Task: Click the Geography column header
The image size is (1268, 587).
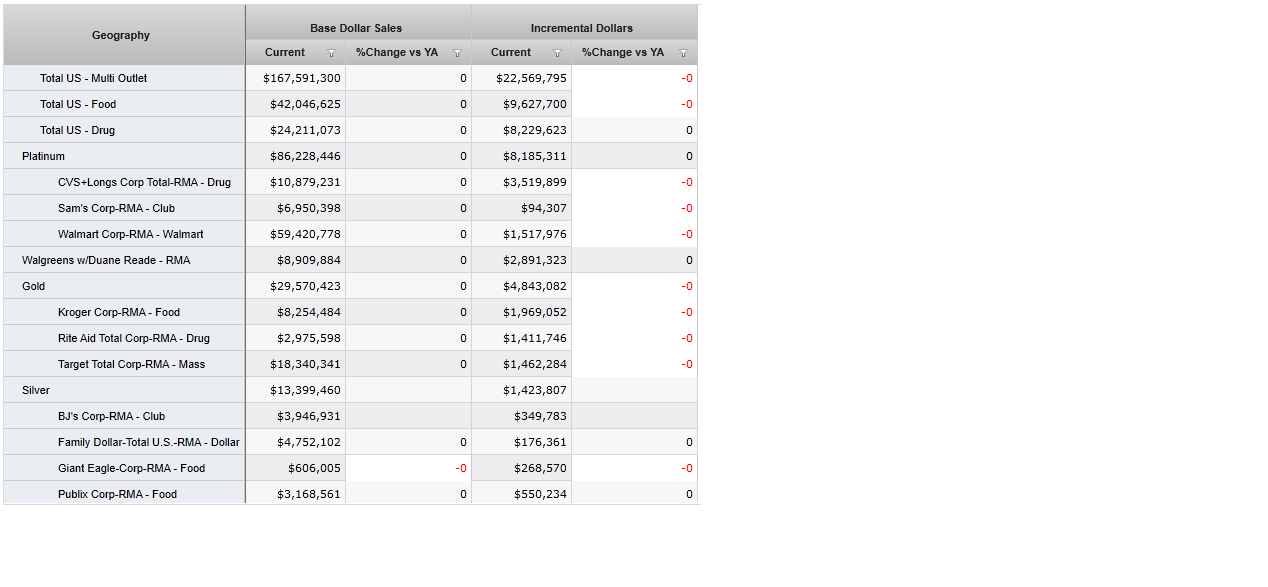Action: [x=121, y=35]
